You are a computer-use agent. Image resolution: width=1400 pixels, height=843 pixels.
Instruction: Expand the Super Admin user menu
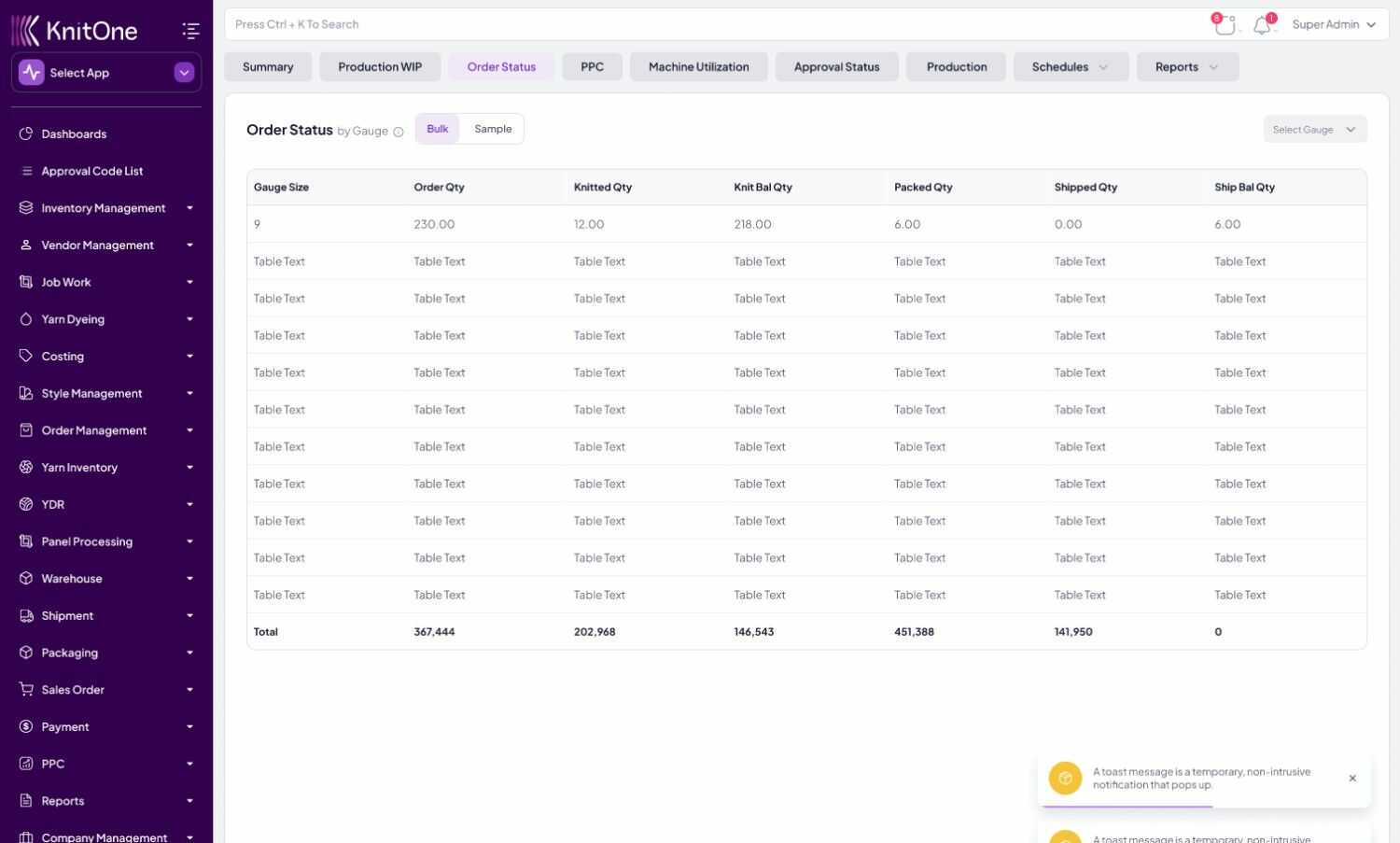click(x=1334, y=25)
